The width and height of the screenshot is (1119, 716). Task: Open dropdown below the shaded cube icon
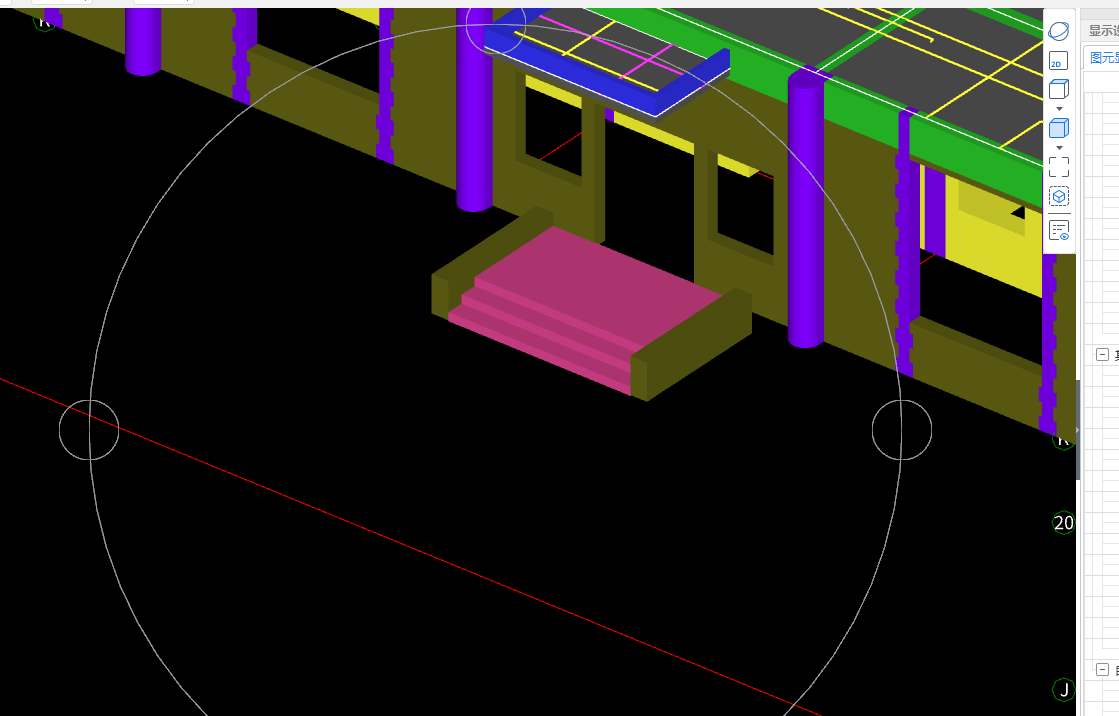pyautogui.click(x=1059, y=148)
